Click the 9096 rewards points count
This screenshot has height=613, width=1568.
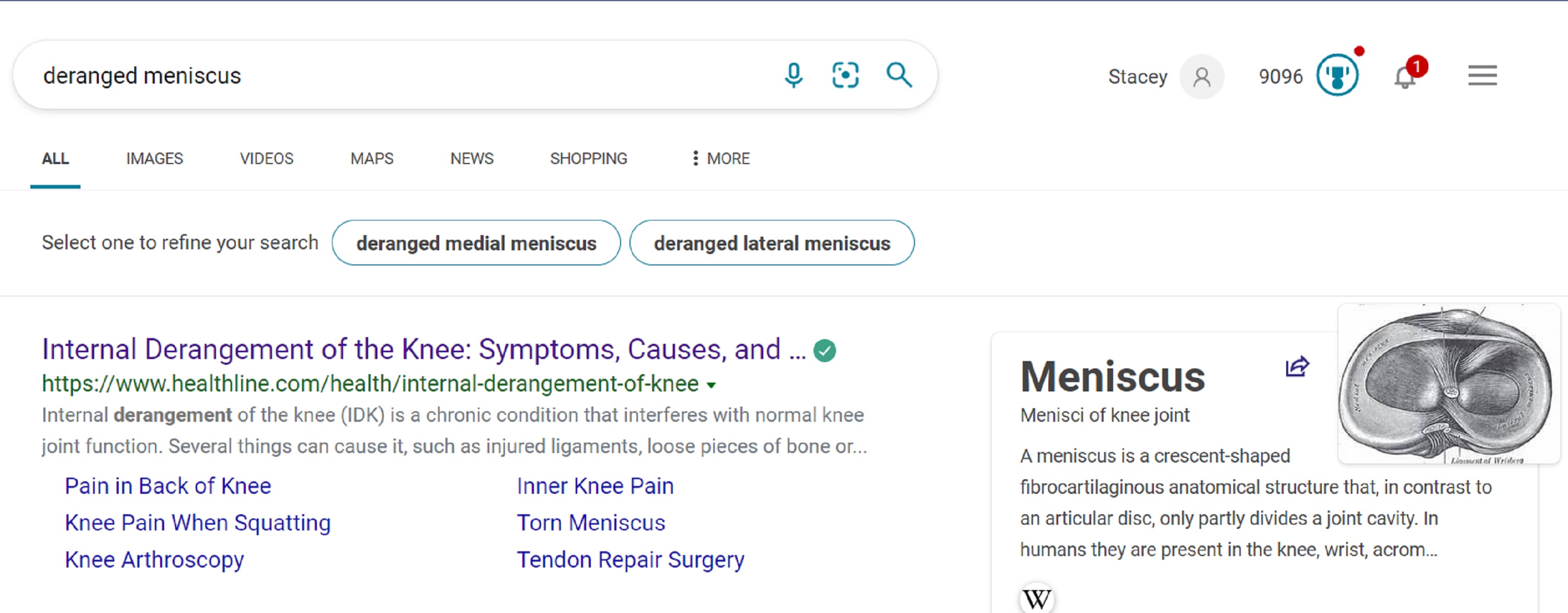pos(1280,77)
